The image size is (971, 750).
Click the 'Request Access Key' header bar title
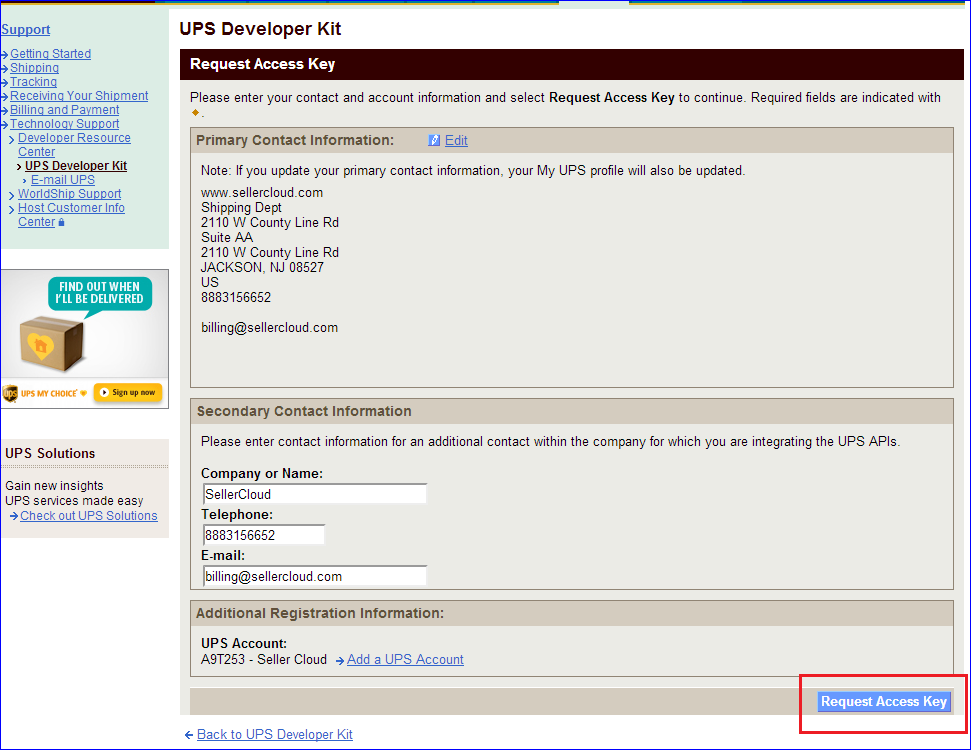point(263,64)
